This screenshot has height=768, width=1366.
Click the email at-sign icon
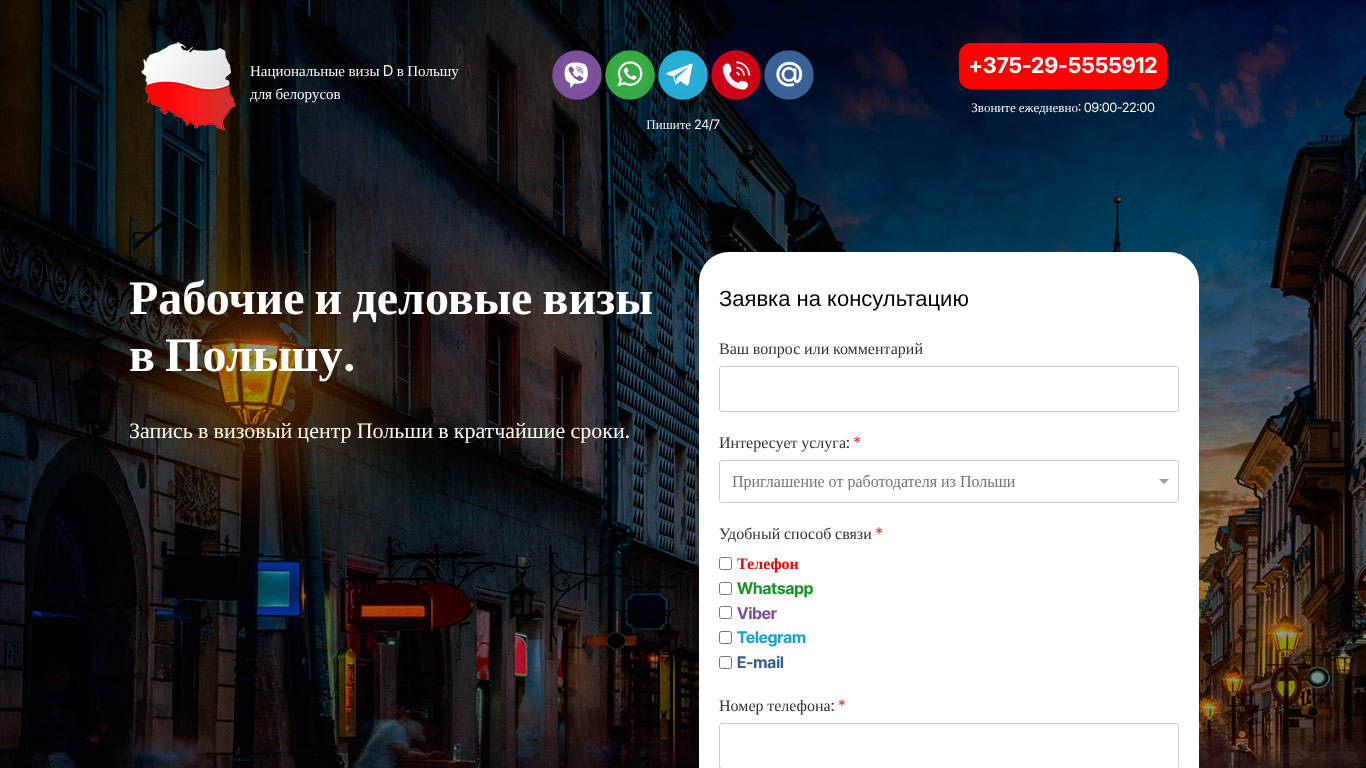(x=789, y=75)
